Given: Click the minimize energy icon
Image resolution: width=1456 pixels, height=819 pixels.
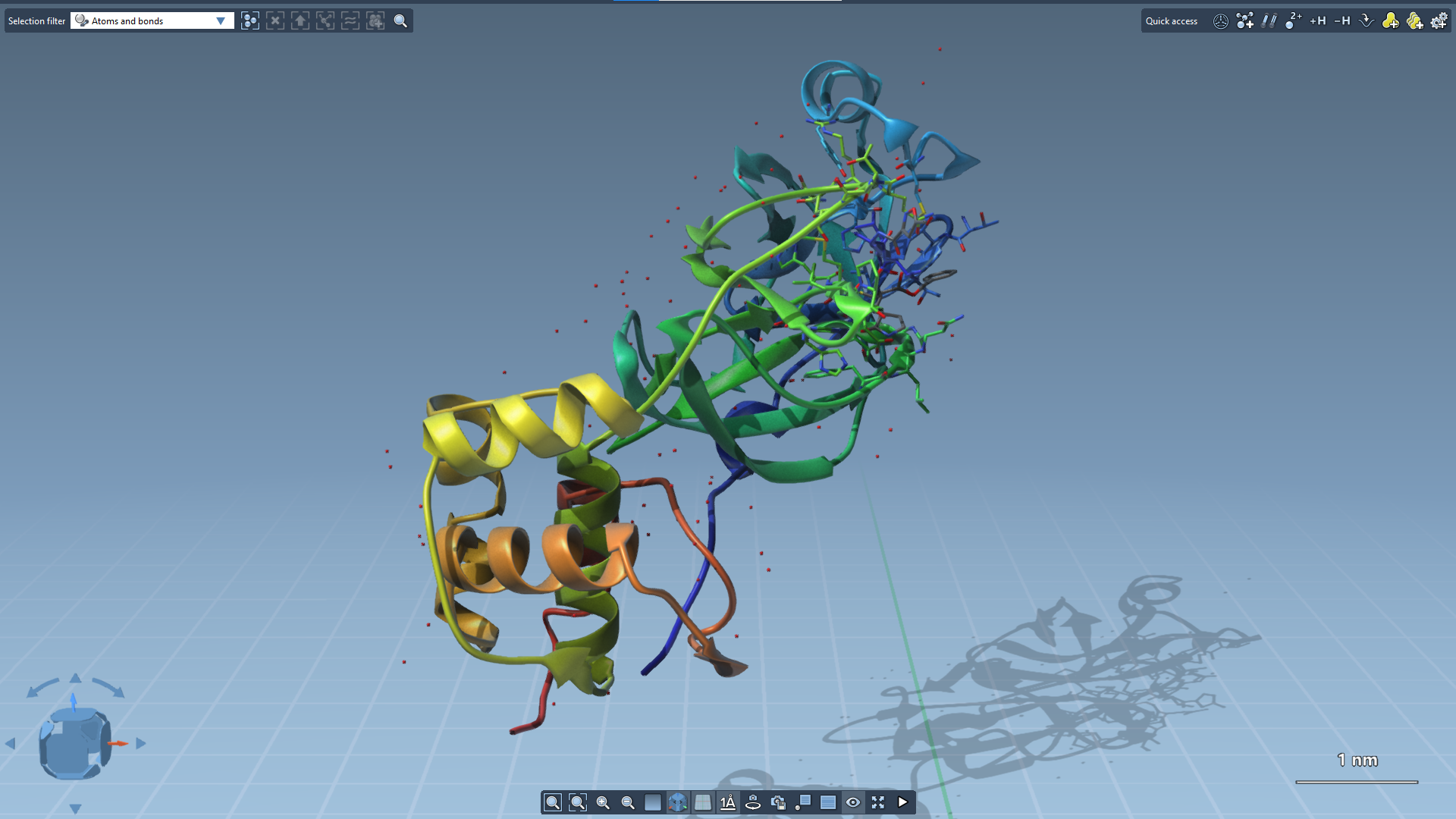Looking at the screenshot, I should [x=1366, y=21].
